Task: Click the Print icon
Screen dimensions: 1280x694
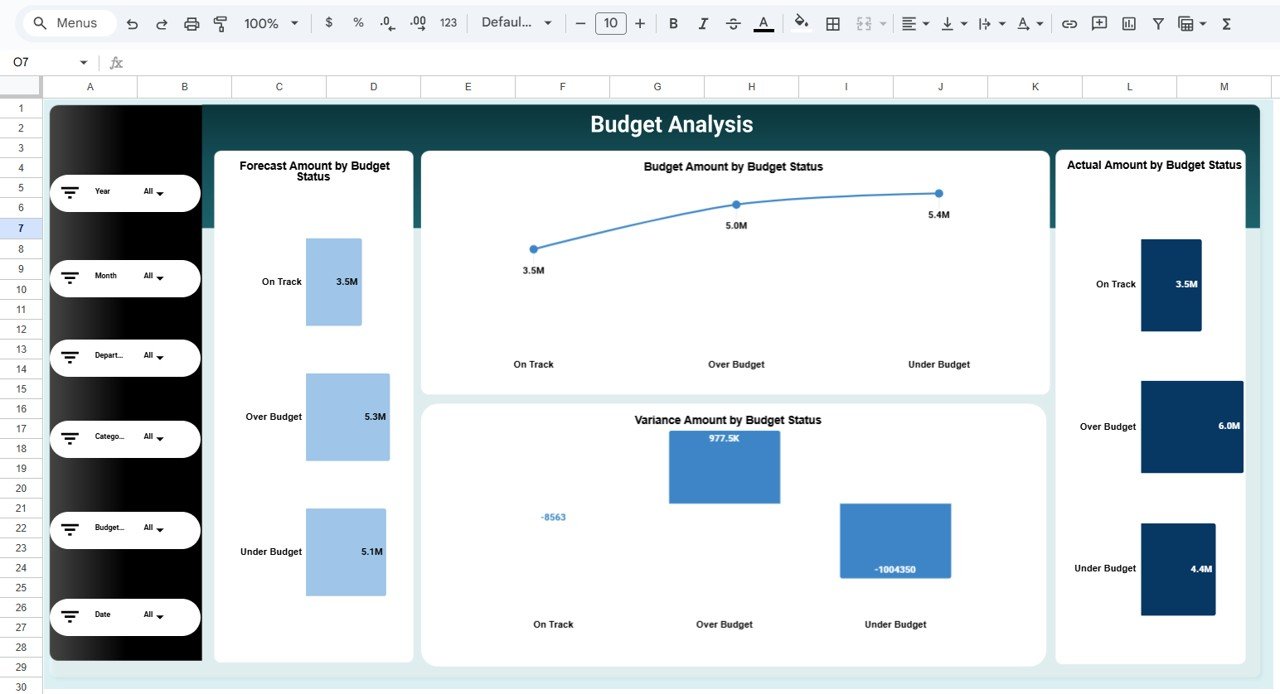Action: [x=192, y=23]
